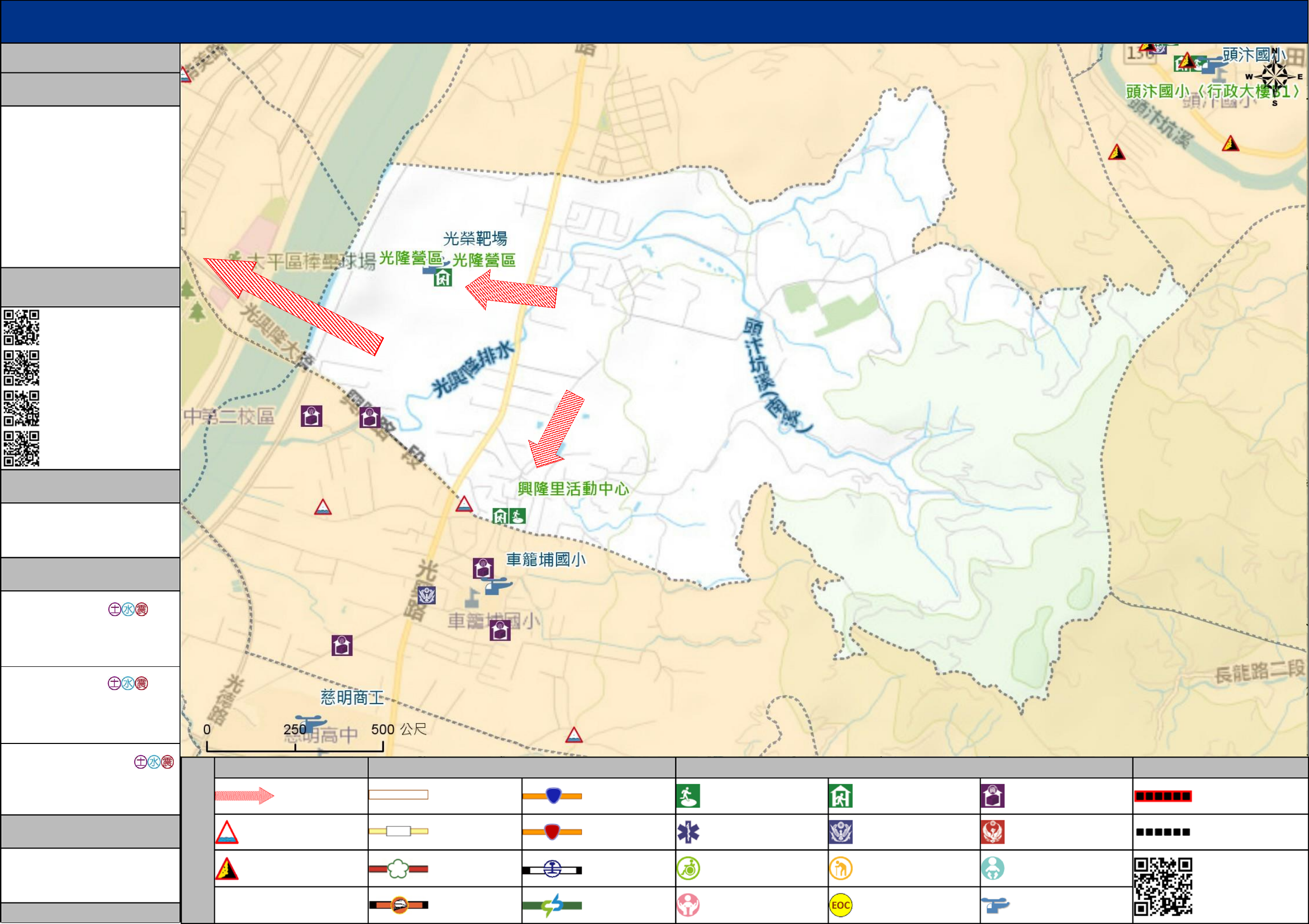Image resolution: width=1309 pixels, height=924 pixels.
Task: Select the teal infant icon in legend
Action: click(992, 869)
